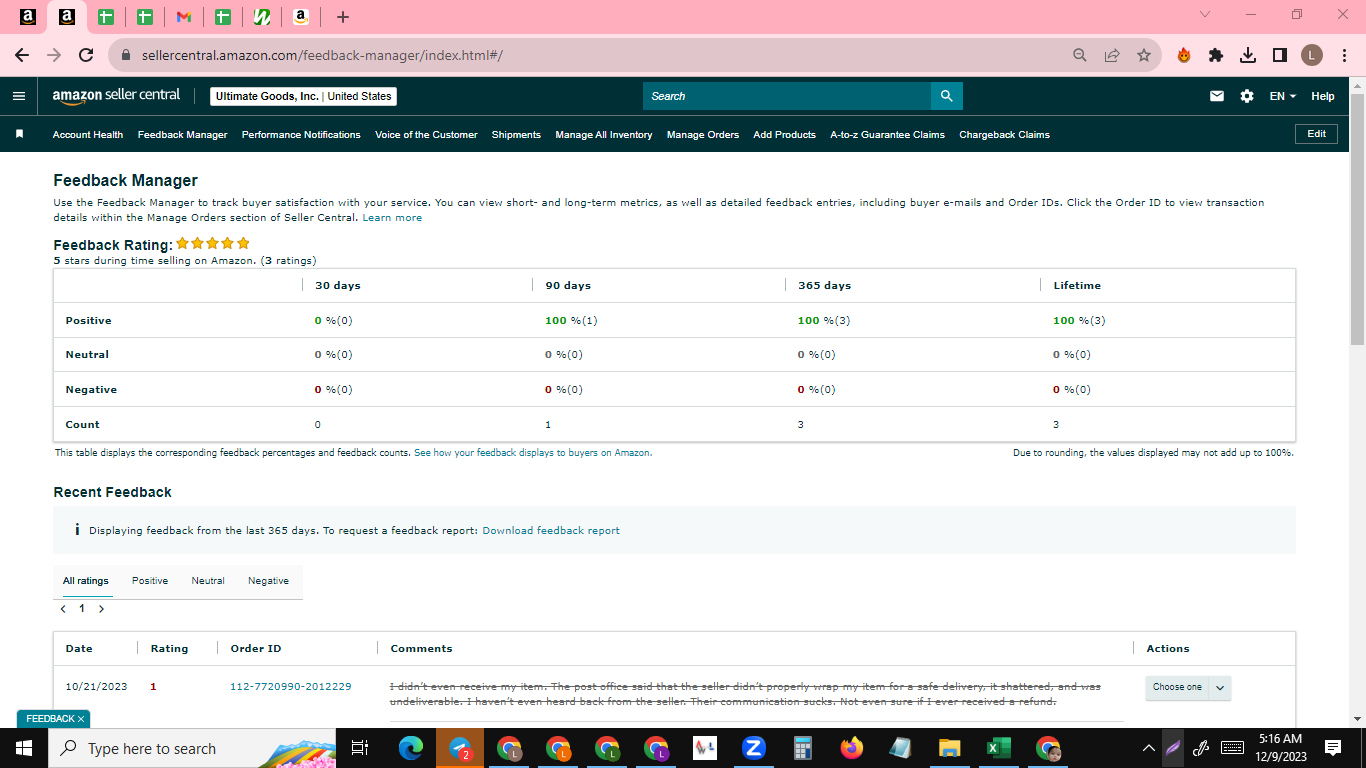Click the search magnifier button
Screen dimensions: 1366x768
(x=946, y=96)
